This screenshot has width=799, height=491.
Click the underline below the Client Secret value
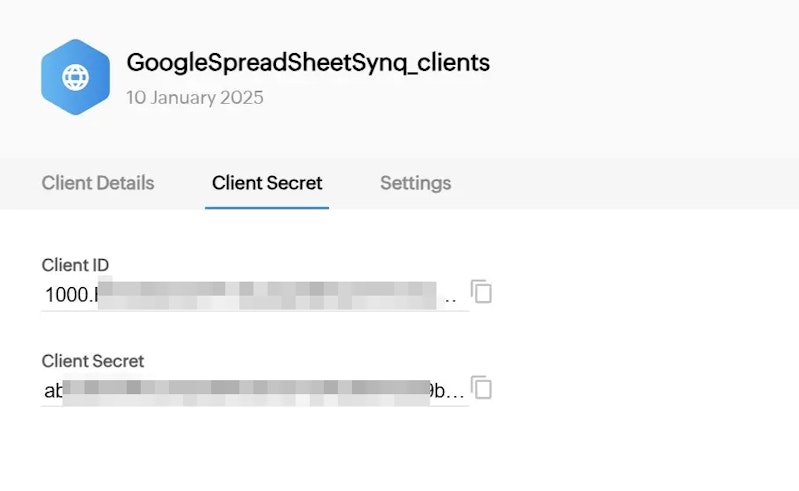tap(255, 406)
